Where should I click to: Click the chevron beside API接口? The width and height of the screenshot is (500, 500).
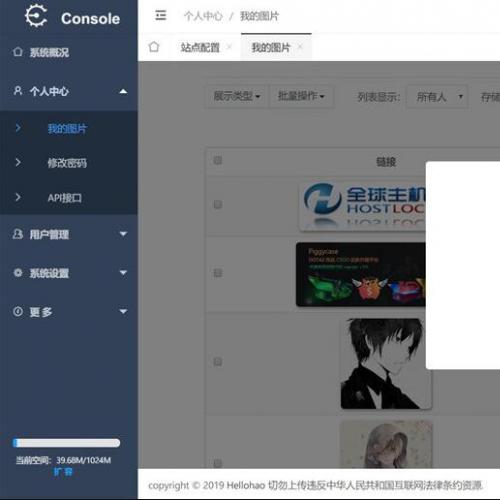pos(18,197)
